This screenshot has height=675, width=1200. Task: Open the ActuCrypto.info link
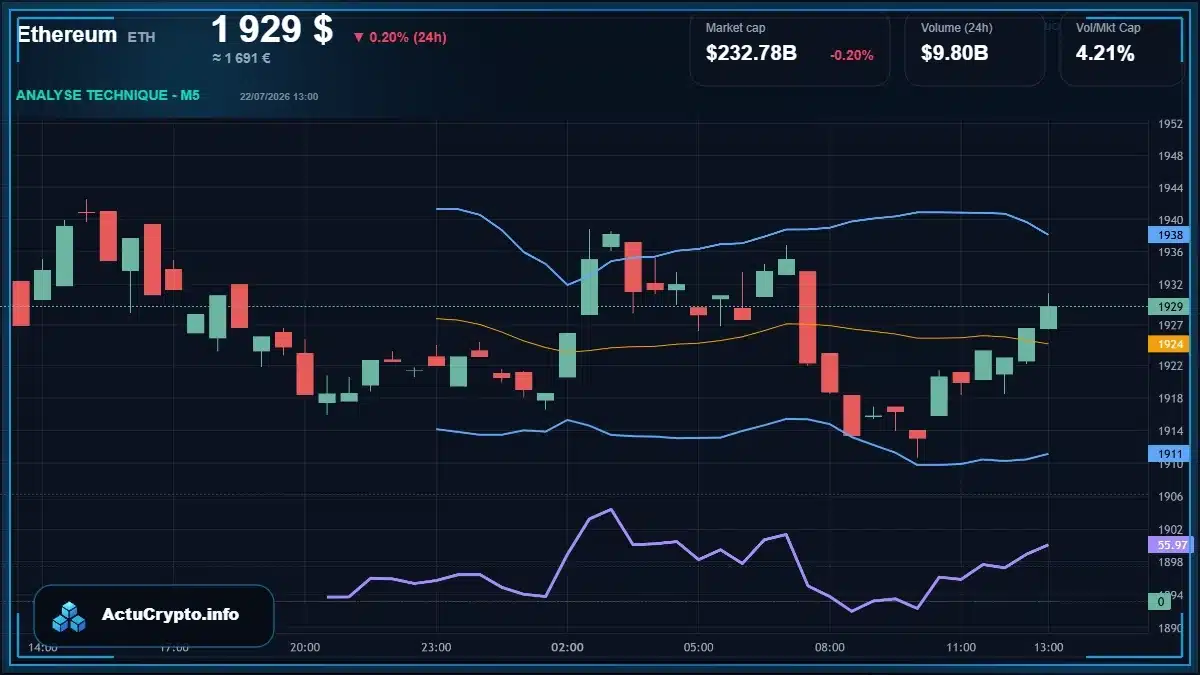coord(171,615)
